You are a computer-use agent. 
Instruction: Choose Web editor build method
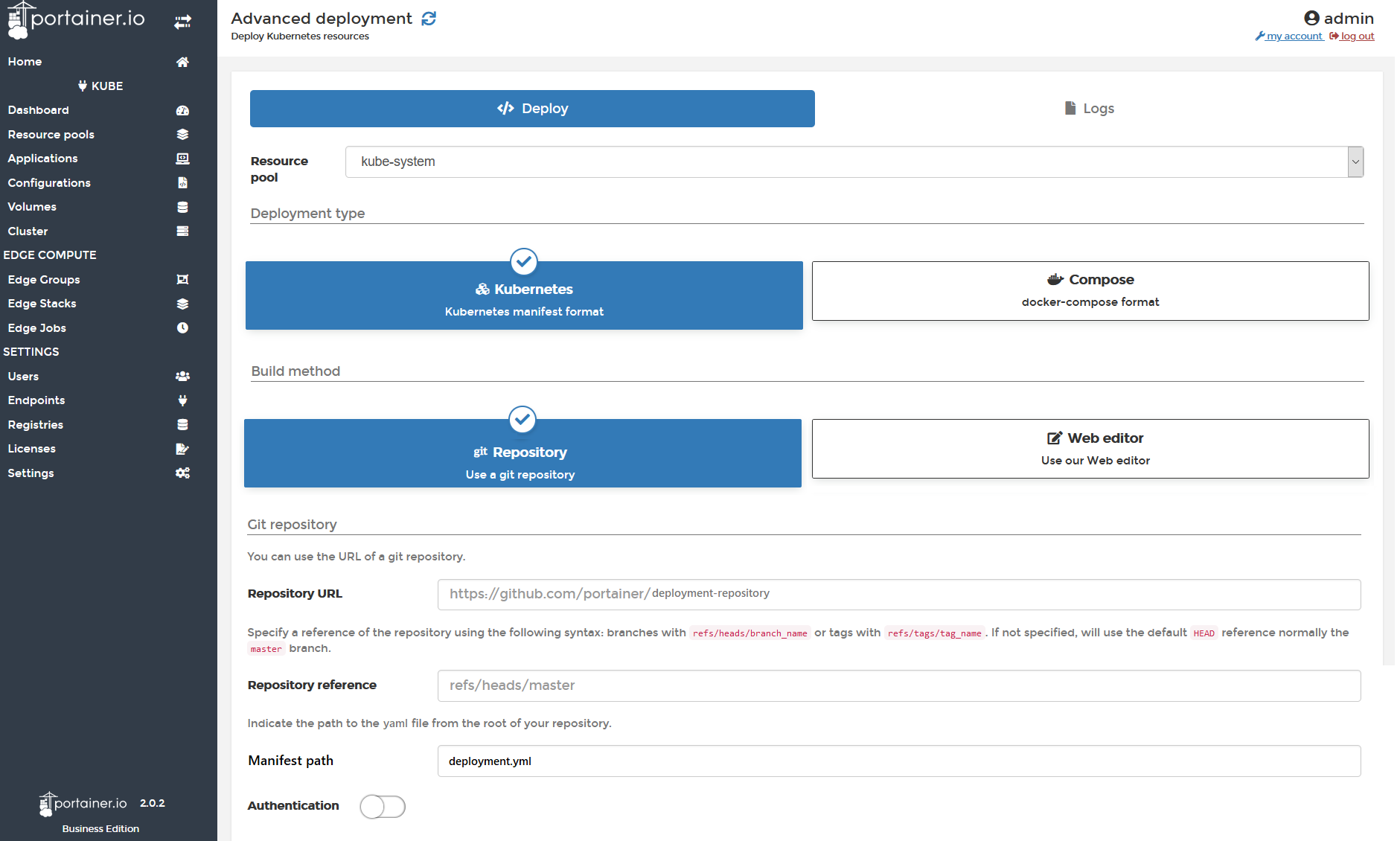click(1090, 449)
